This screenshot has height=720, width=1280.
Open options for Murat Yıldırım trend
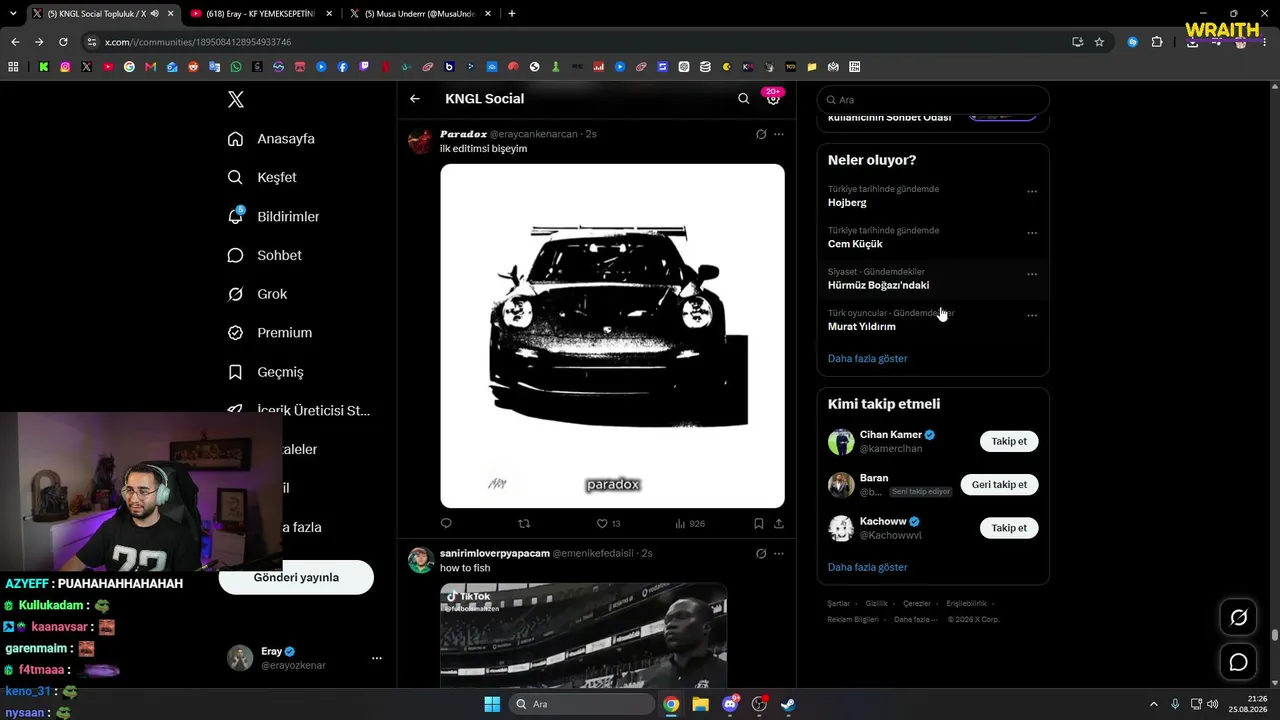pos(1032,316)
